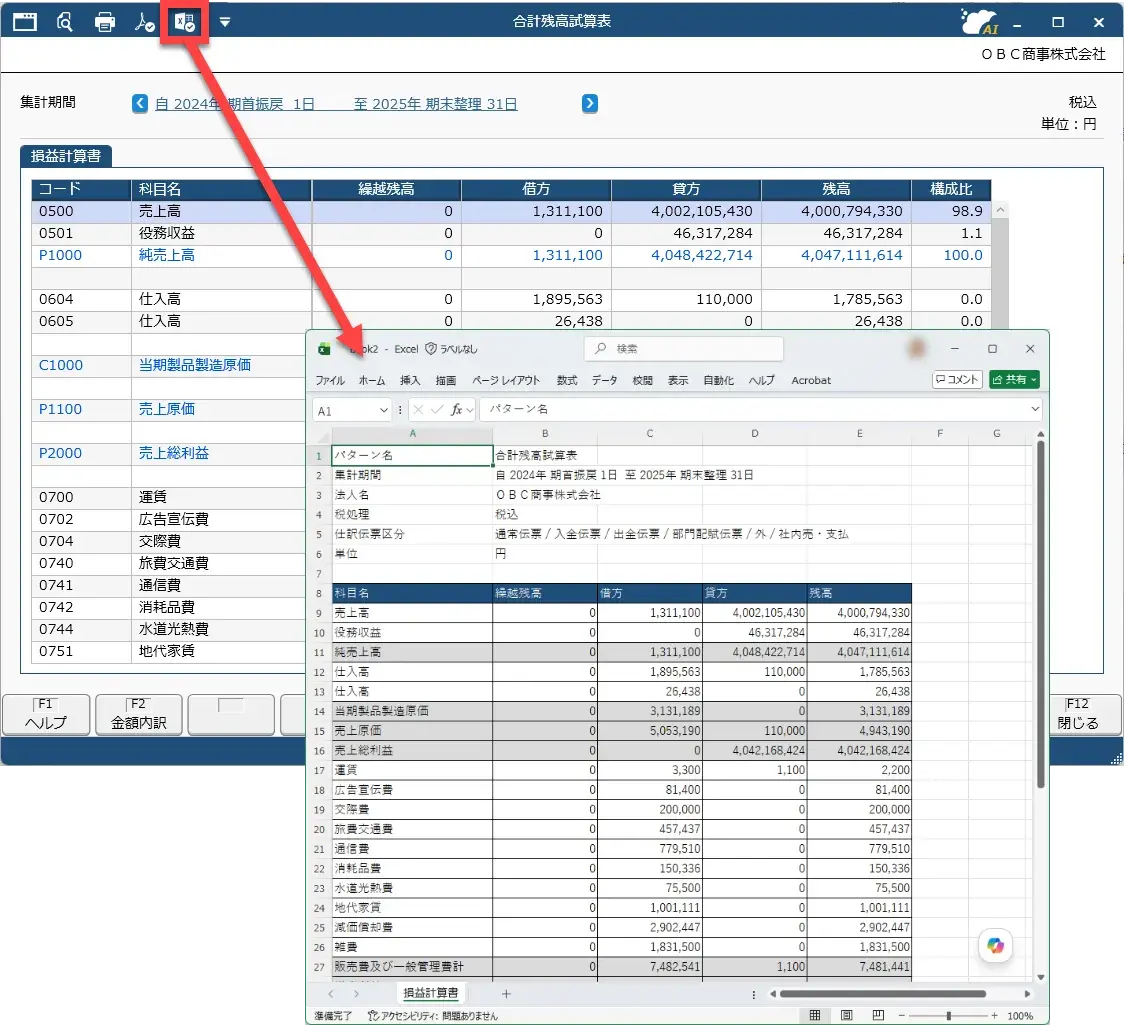Click the P1000 code link
The width and height of the screenshot is (1124, 1025).
pos(60,255)
